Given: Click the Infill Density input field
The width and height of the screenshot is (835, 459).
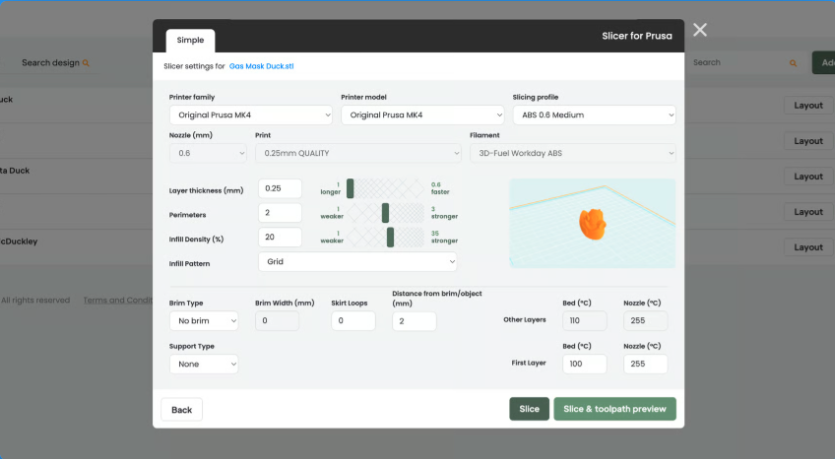Looking at the screenshot, I should (280, 237).
